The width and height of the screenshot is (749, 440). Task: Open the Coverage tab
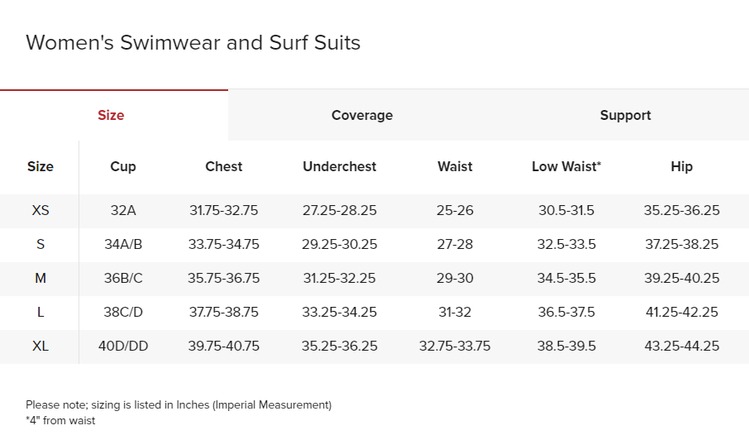click(362, 115)
